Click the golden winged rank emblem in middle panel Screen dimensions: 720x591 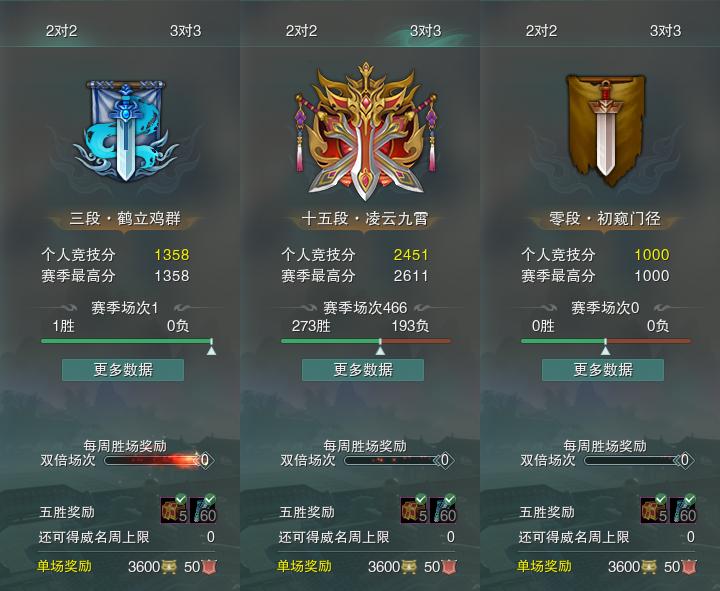click(x=366, y=132)
